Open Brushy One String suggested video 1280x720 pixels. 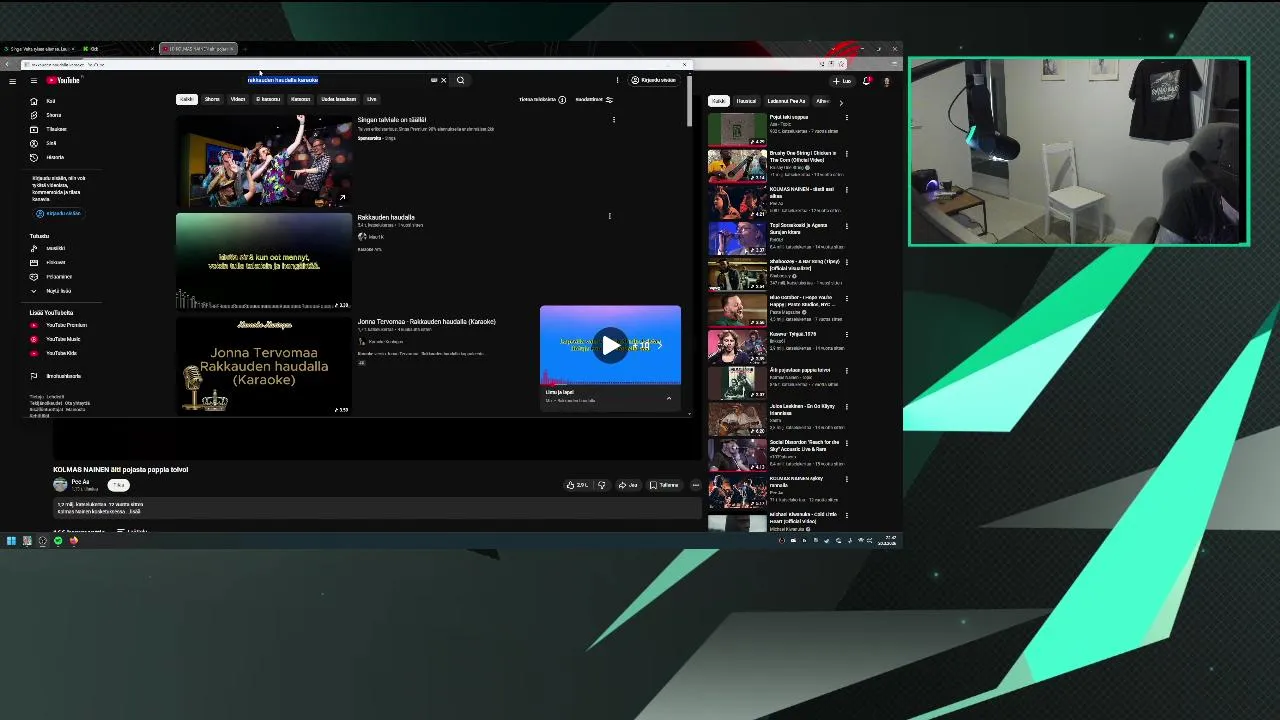tap(737, 165)
